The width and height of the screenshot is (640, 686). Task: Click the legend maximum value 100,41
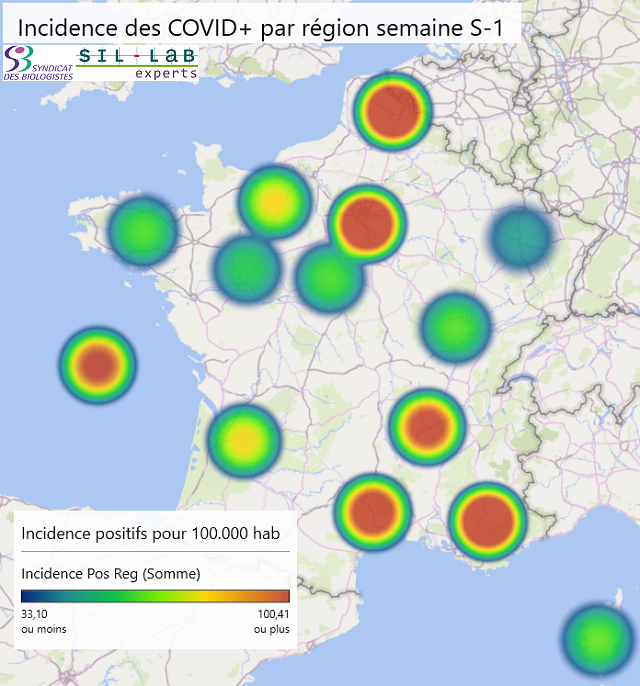273,614
